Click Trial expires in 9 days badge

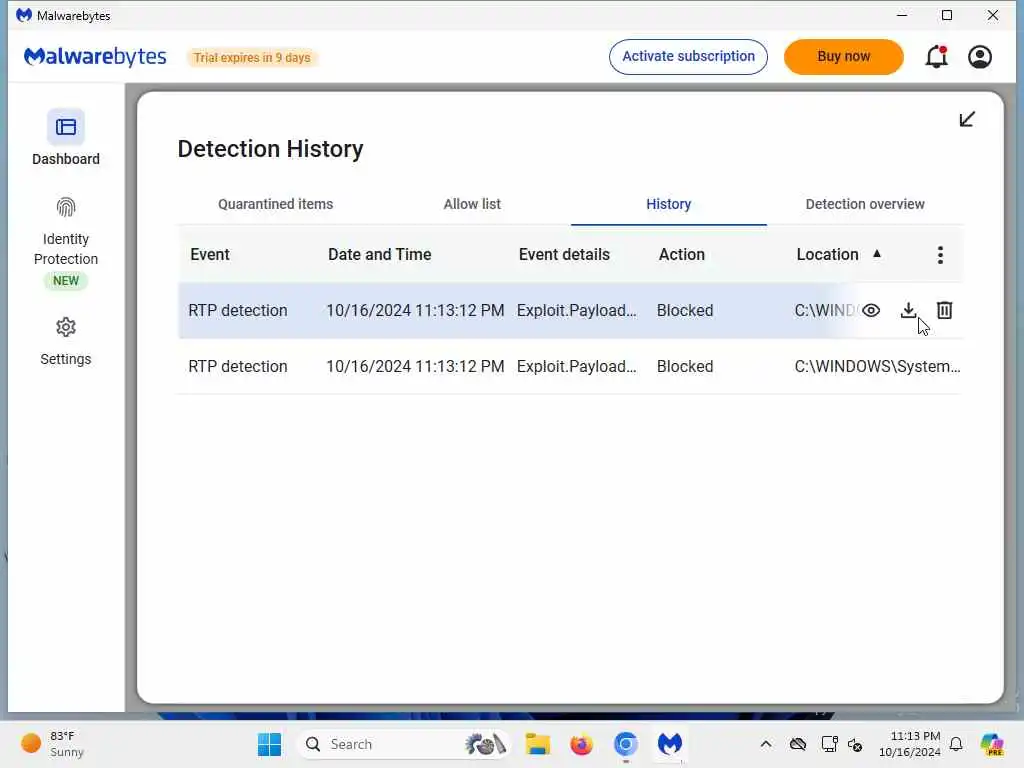252,57
